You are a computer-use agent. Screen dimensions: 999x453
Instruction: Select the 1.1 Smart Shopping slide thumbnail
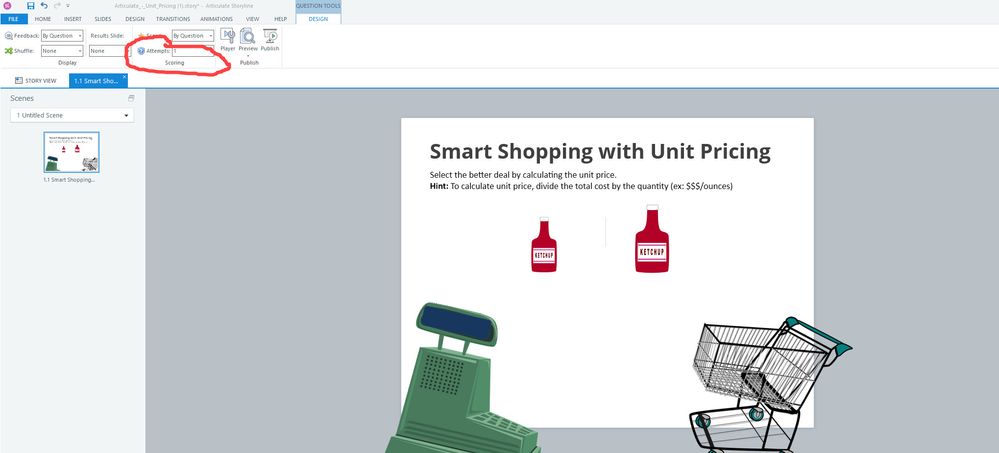coord(71,152)
